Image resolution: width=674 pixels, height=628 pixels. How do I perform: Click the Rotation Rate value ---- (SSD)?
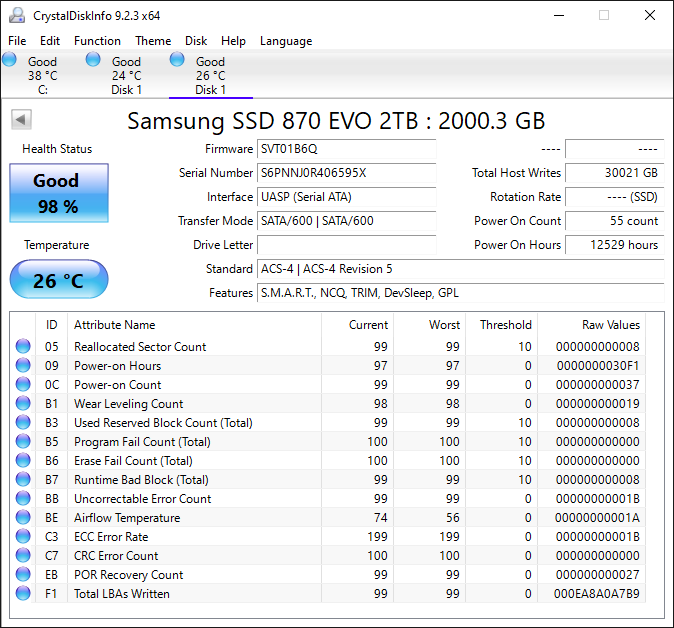[x=615, y=197]
